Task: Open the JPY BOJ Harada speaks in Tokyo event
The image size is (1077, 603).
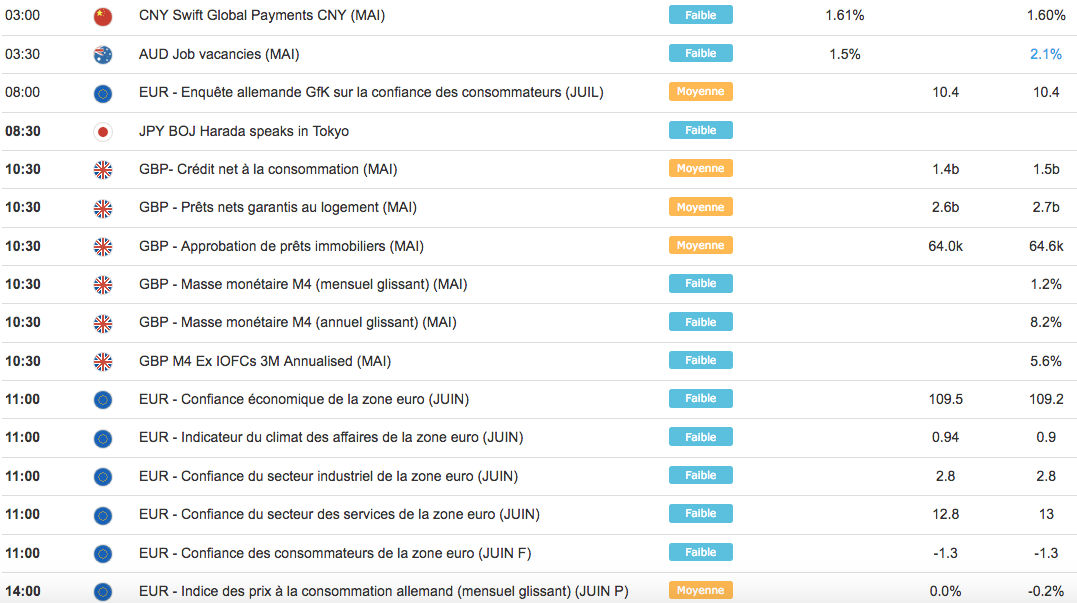Action: pos(244,131)
